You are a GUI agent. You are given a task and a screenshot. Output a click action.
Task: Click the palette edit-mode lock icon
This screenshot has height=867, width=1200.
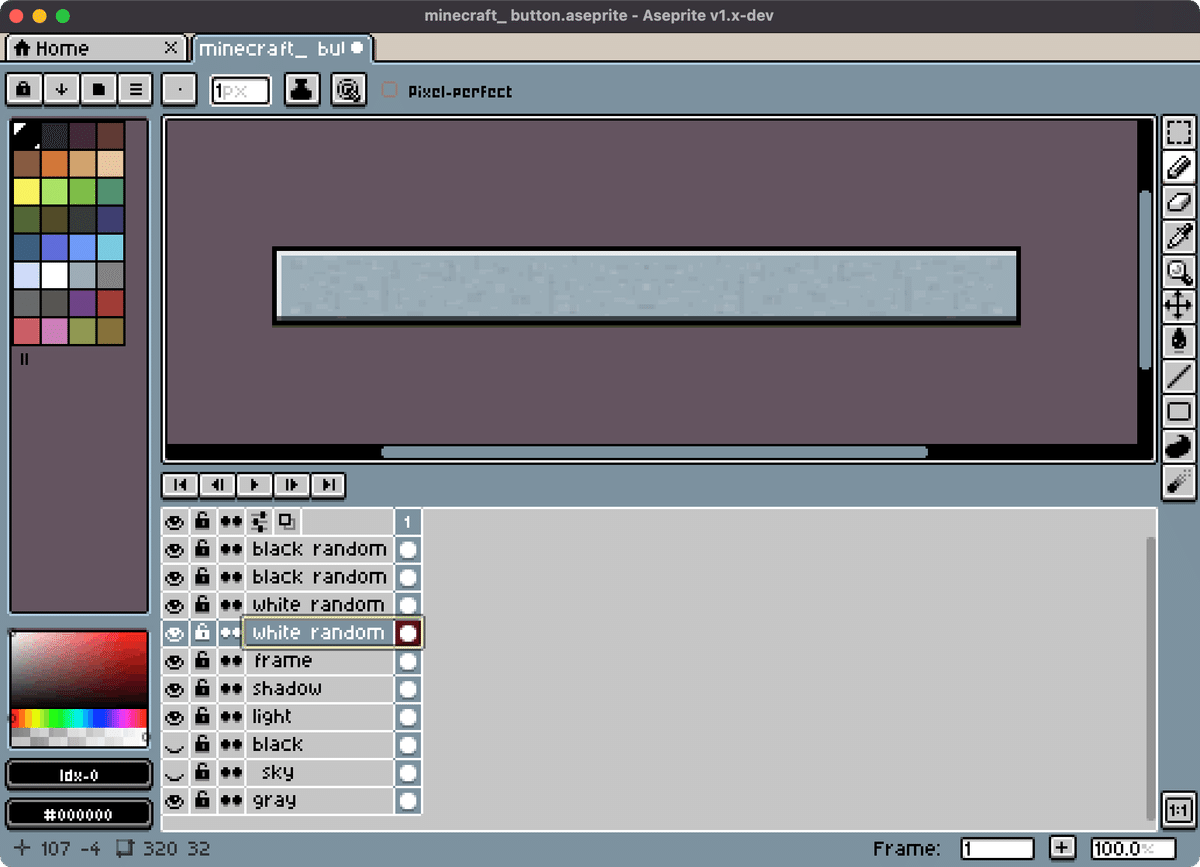[24, 89]
